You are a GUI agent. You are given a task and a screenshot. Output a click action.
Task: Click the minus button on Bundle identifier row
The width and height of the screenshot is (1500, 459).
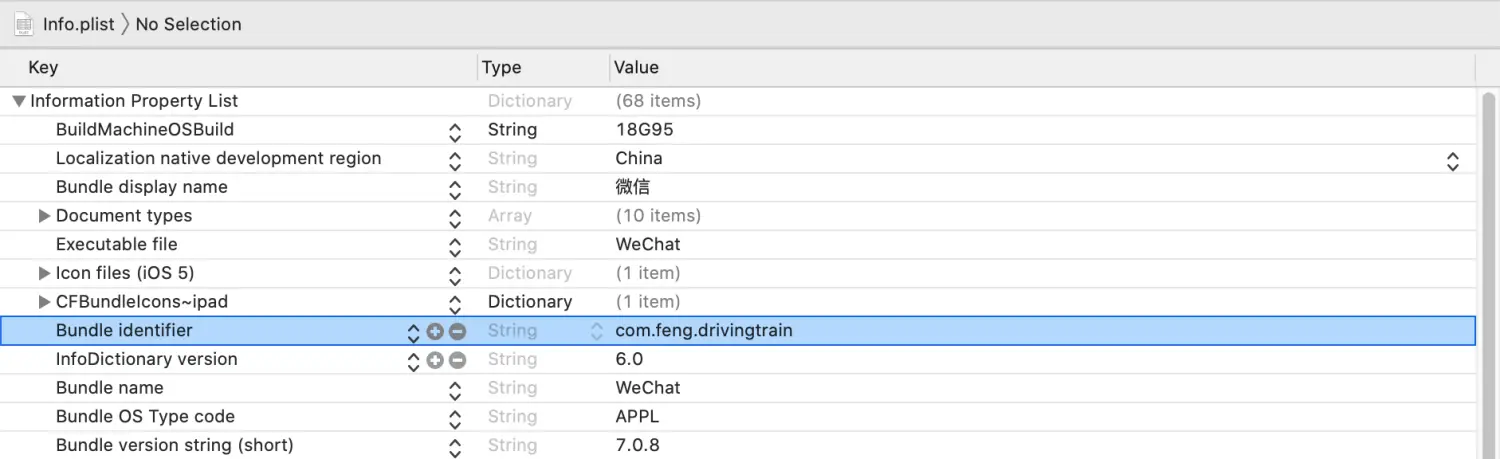click(457, 331)
